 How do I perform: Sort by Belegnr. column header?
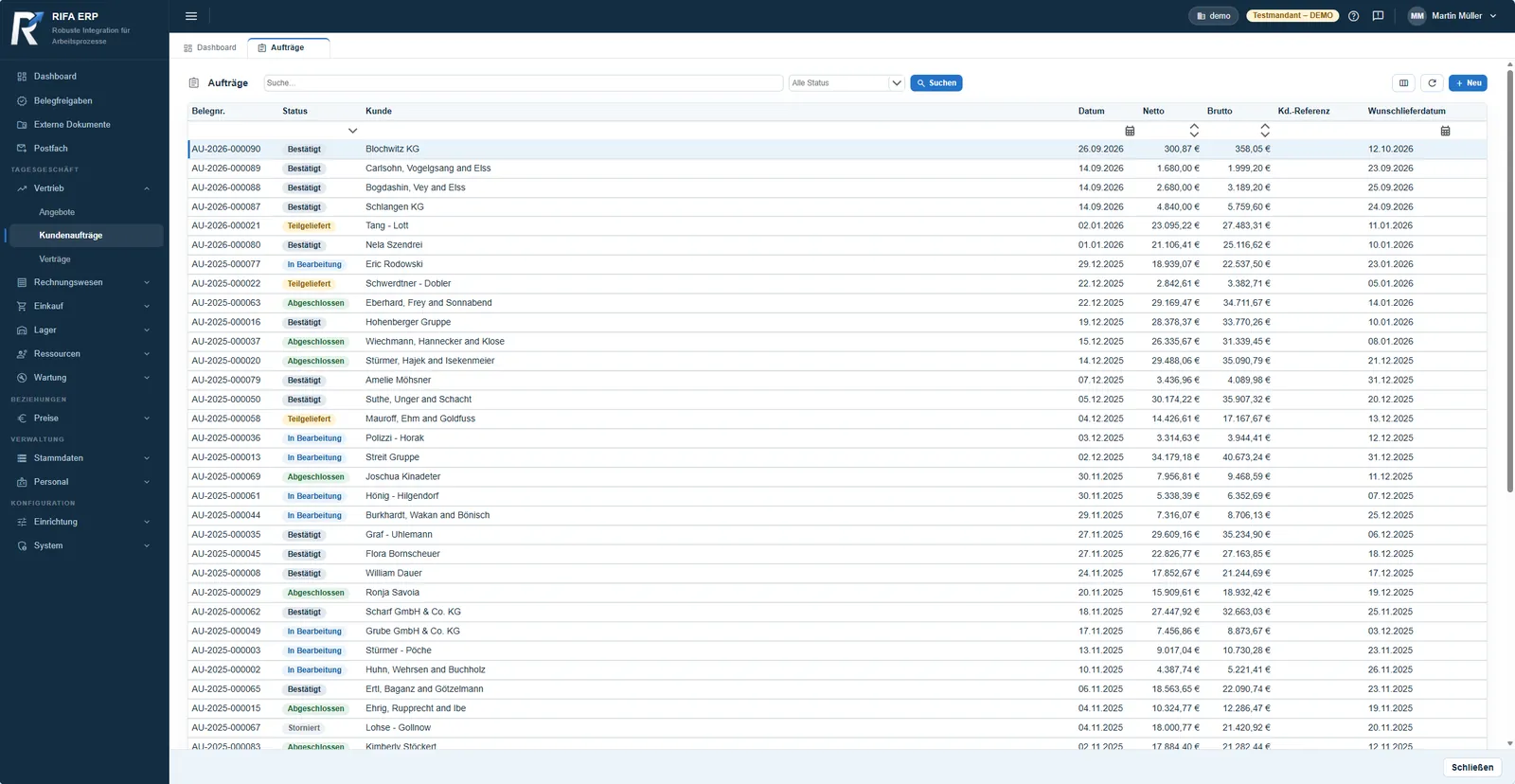click(x=208, y=112)
